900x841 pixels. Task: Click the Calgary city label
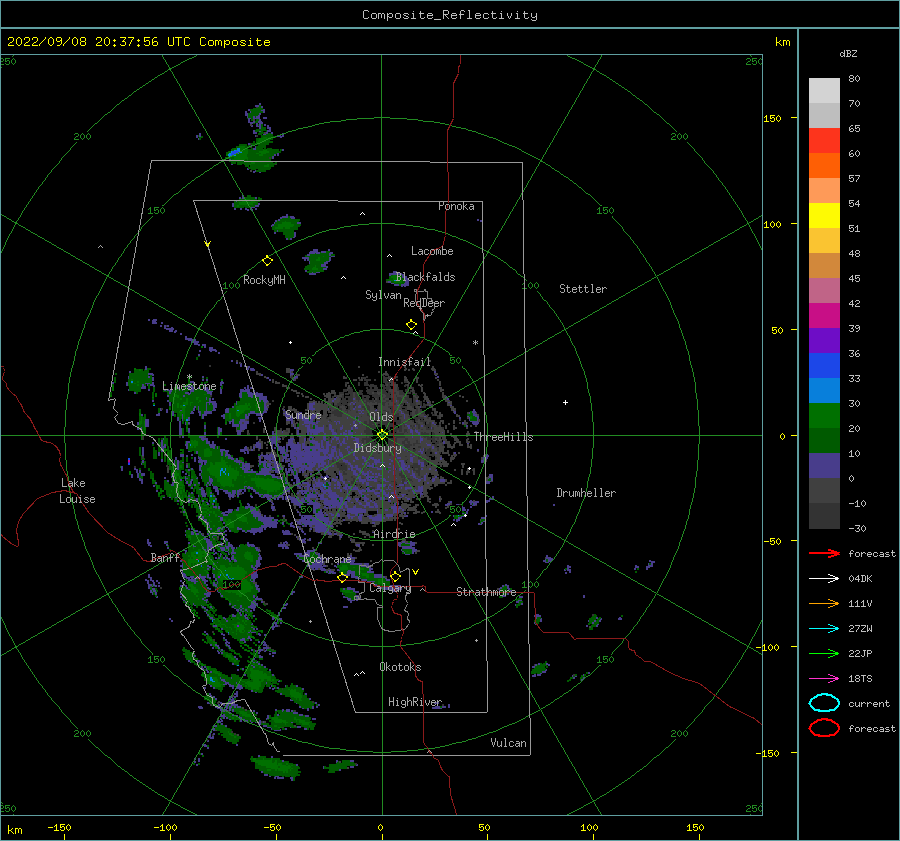[x=390, y=588]
